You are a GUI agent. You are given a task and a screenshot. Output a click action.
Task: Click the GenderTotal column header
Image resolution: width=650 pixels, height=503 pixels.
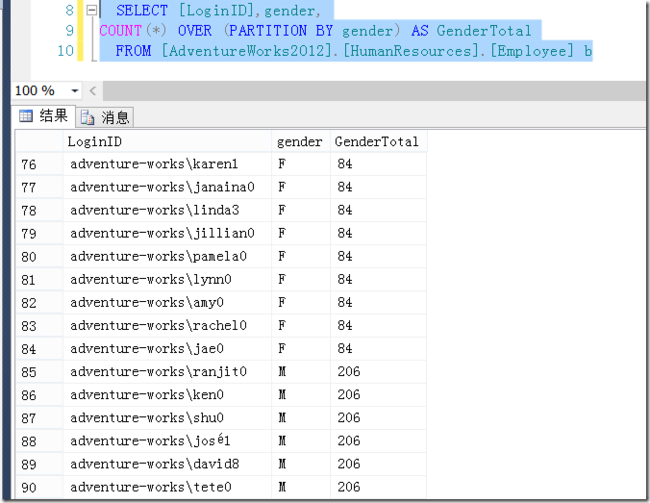click(378, 141)
